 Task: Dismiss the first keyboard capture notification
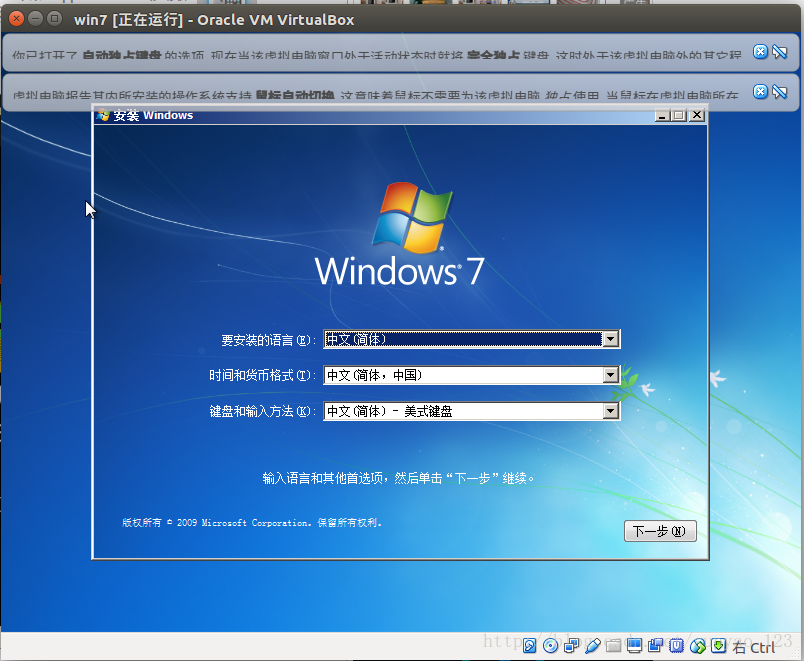(x=760, y=51)
